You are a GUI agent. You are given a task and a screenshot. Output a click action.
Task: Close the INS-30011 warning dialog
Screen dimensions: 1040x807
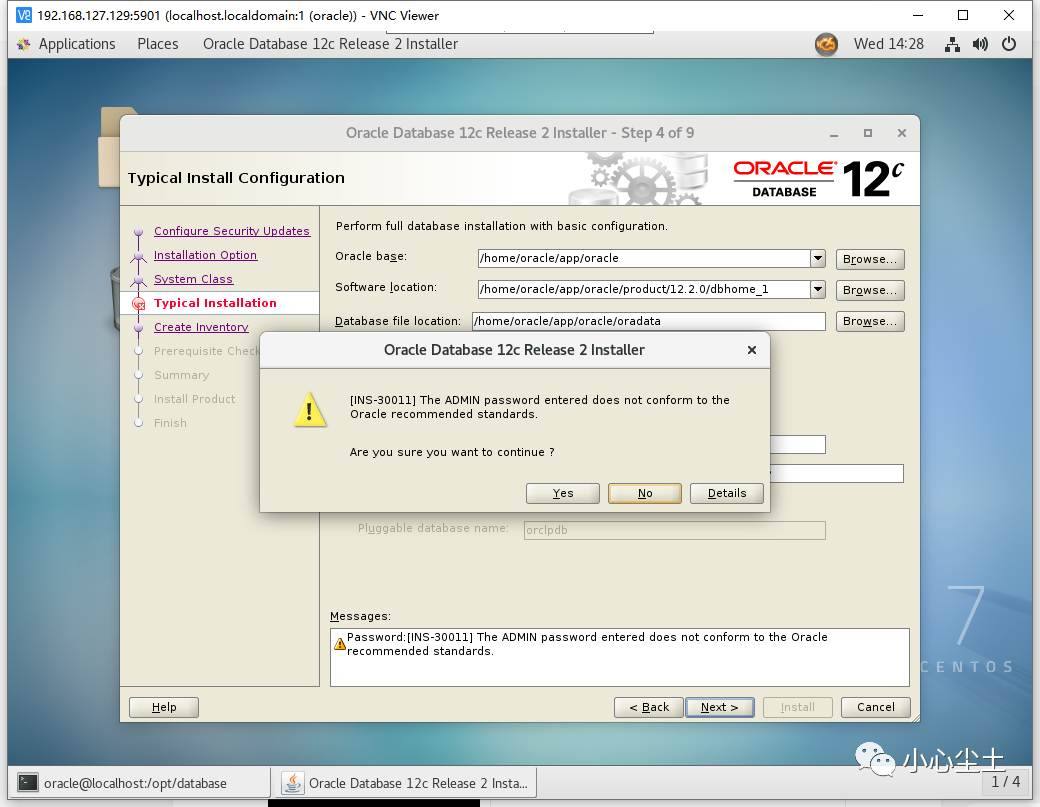[x=751, y=350]
